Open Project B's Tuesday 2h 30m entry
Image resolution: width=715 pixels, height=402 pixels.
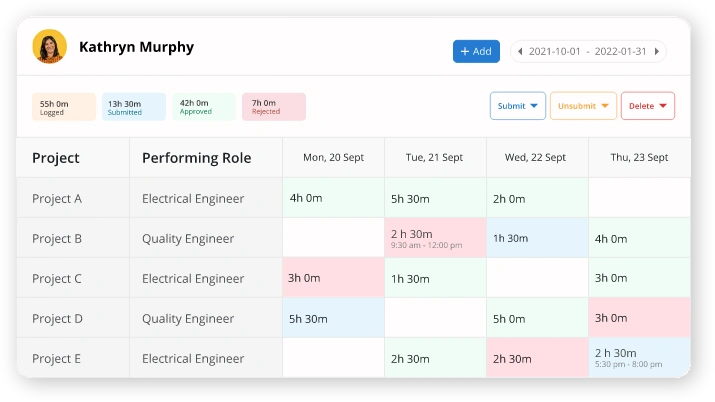pos(435,238)
